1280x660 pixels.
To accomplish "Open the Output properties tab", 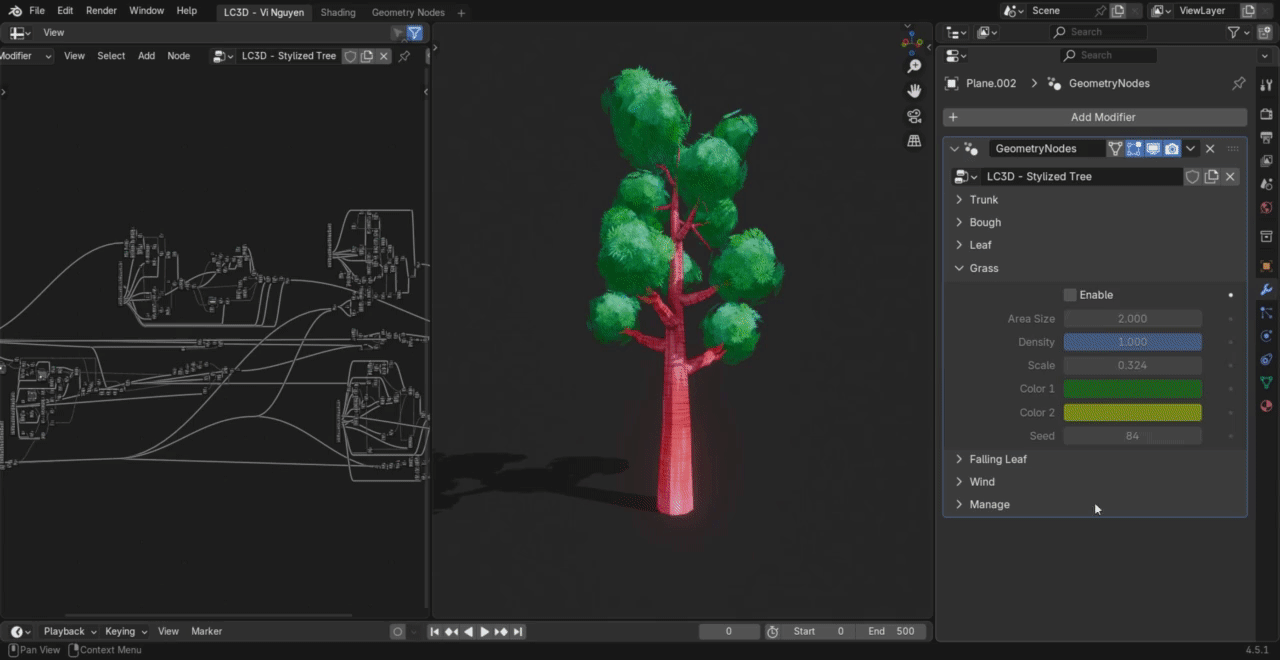I will point(1266,137).
